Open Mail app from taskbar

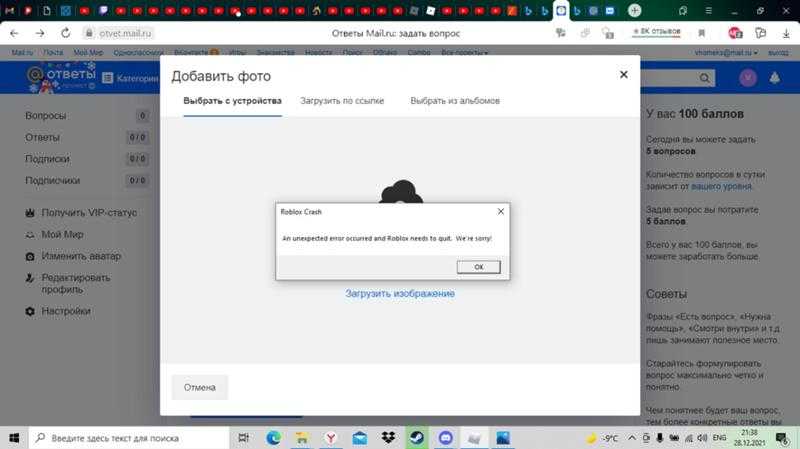pyautogui.click(x=360, y=438)
